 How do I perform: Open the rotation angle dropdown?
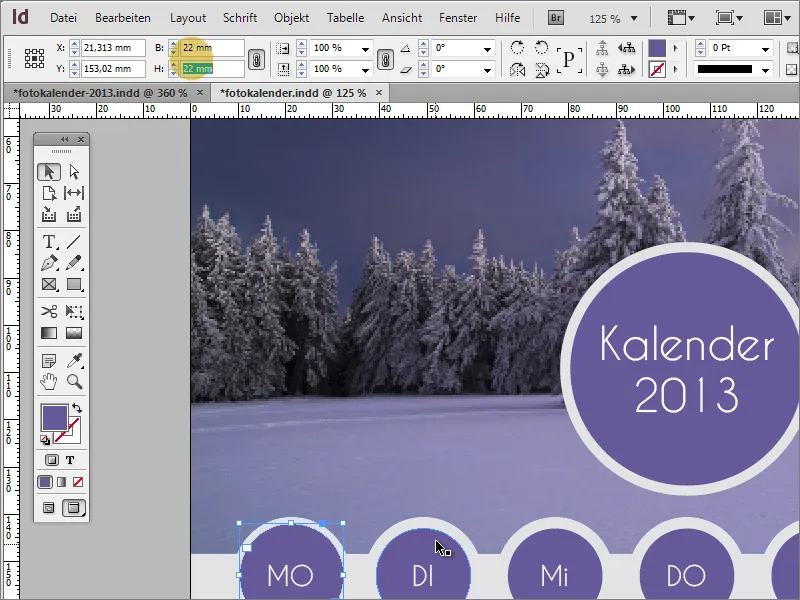487,49
